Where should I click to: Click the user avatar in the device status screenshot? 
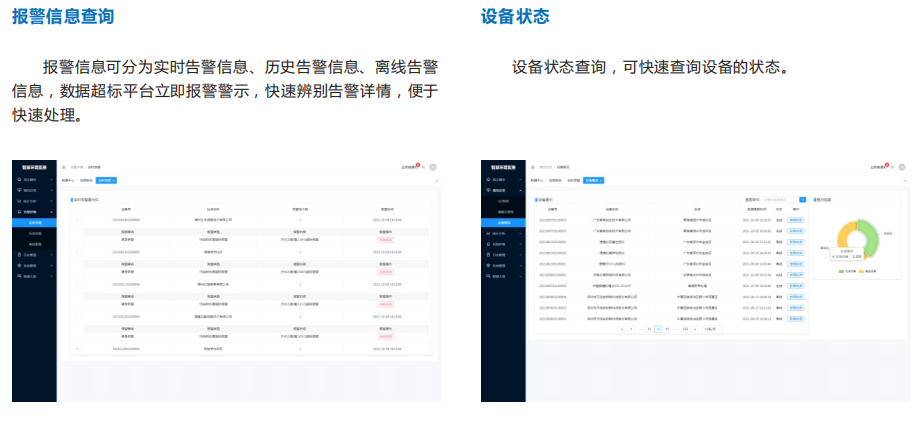click(901, 167)
